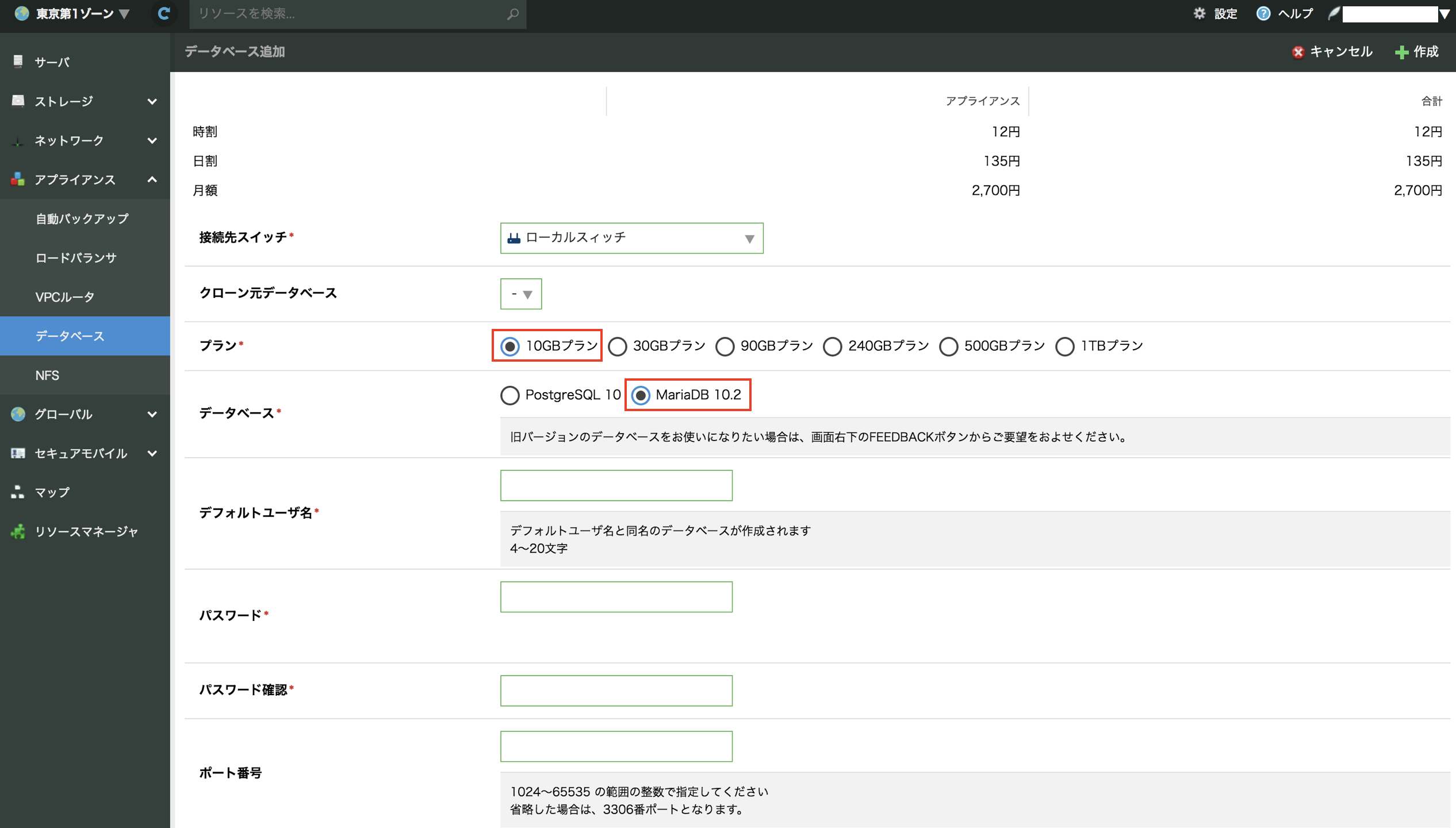This screenshot has height=828, width=1456.
Task: Click the マップ map icon in sidebar
Action: (18, 492)
